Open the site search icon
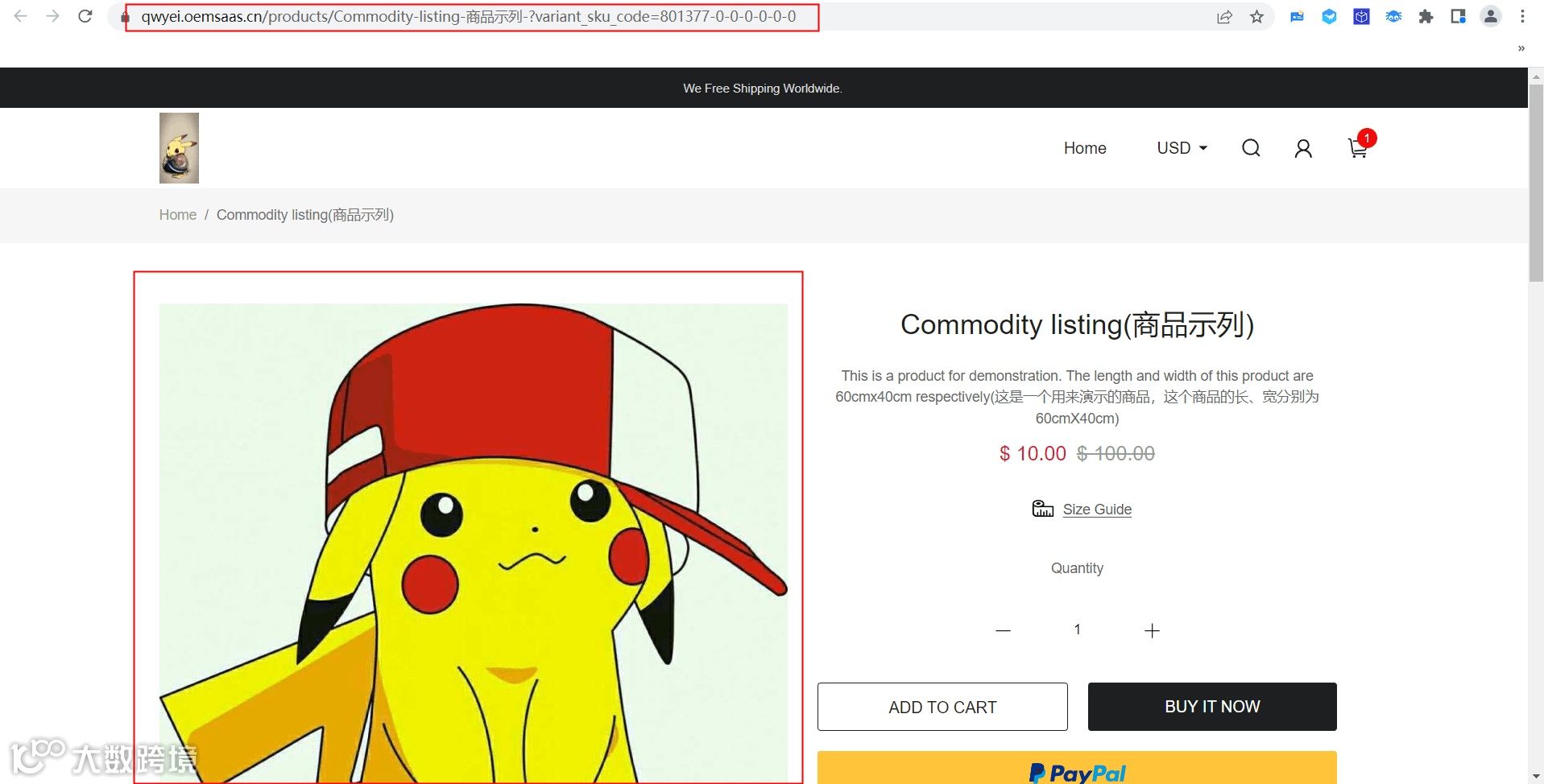 tap(1251, 148)
